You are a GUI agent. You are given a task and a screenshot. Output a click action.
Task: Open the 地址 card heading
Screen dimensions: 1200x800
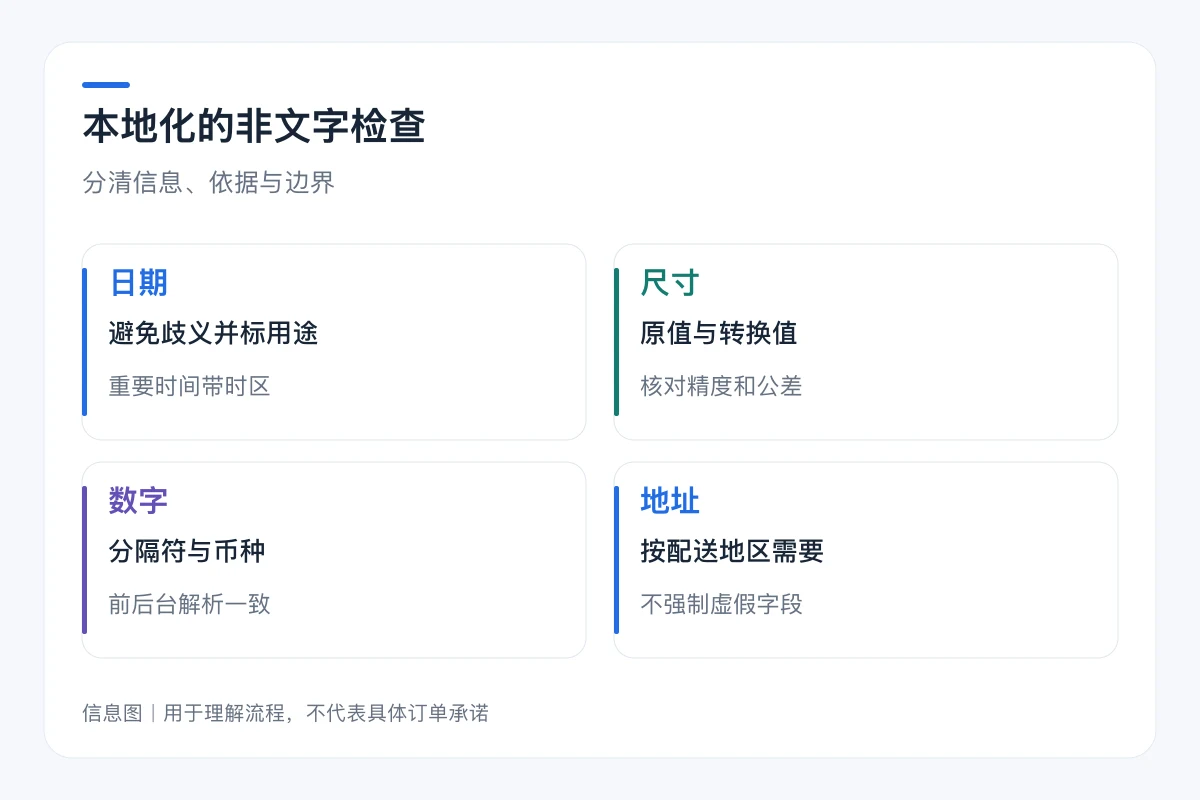[x=669, y=501]
